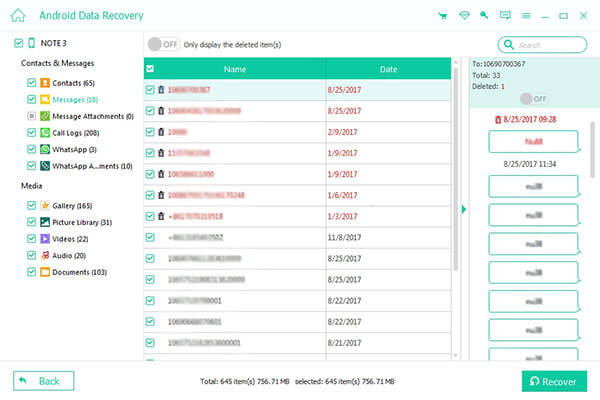Uncheck the Gallery (165) checkbox
Image resolution: width=600 pixels, height=400 pixels.
31,206
